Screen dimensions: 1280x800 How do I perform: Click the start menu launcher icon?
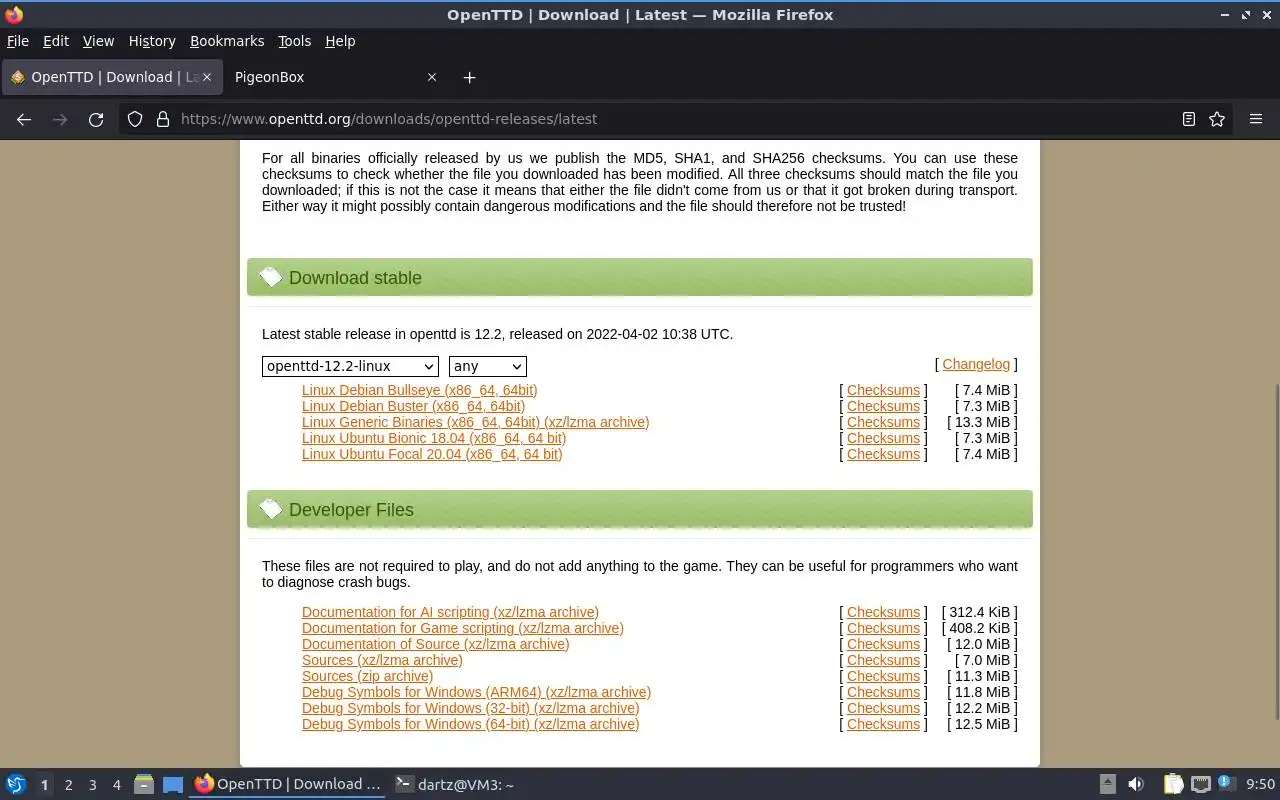15,785
